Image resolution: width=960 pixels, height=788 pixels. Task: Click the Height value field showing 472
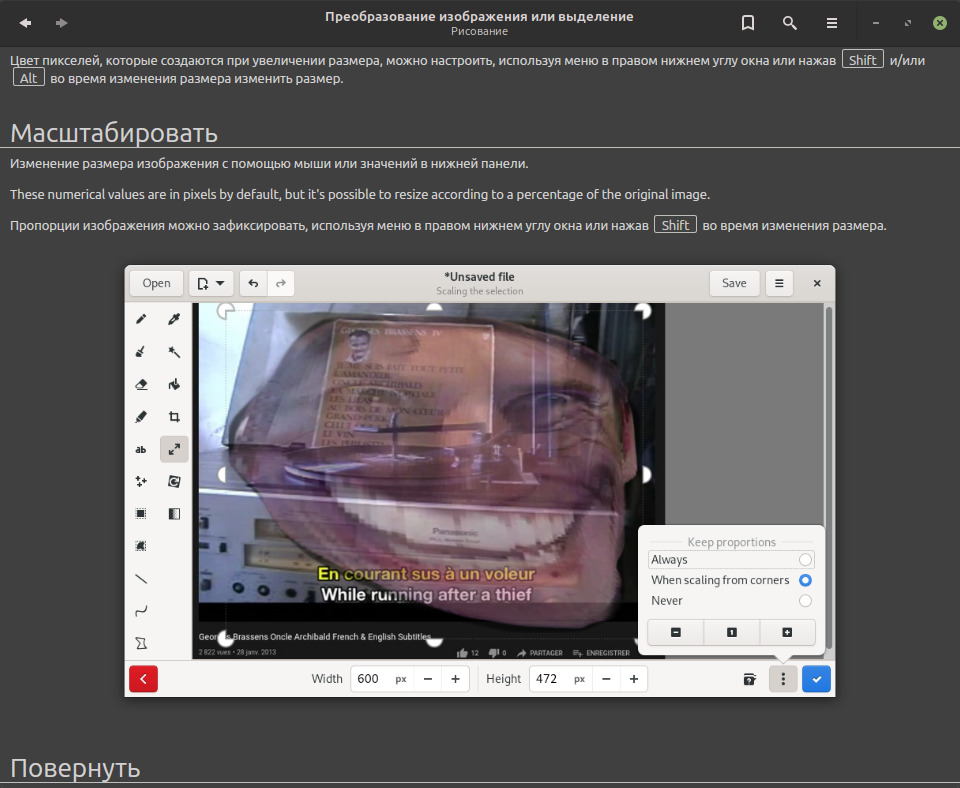(548, 679)
